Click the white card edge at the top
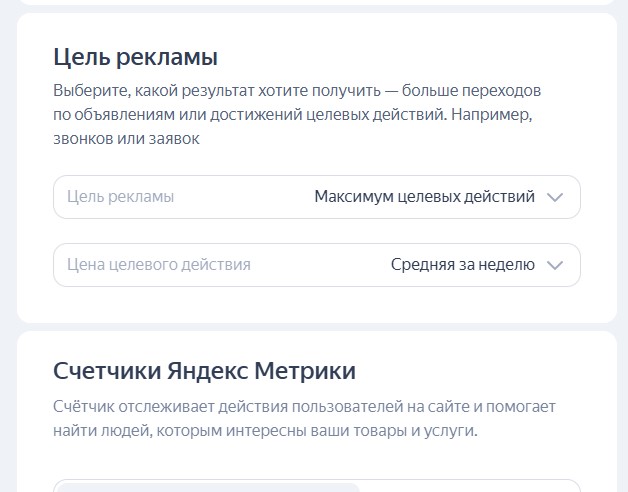The height and width of the screenshot is (492, 628). click(x=317, y=2)
